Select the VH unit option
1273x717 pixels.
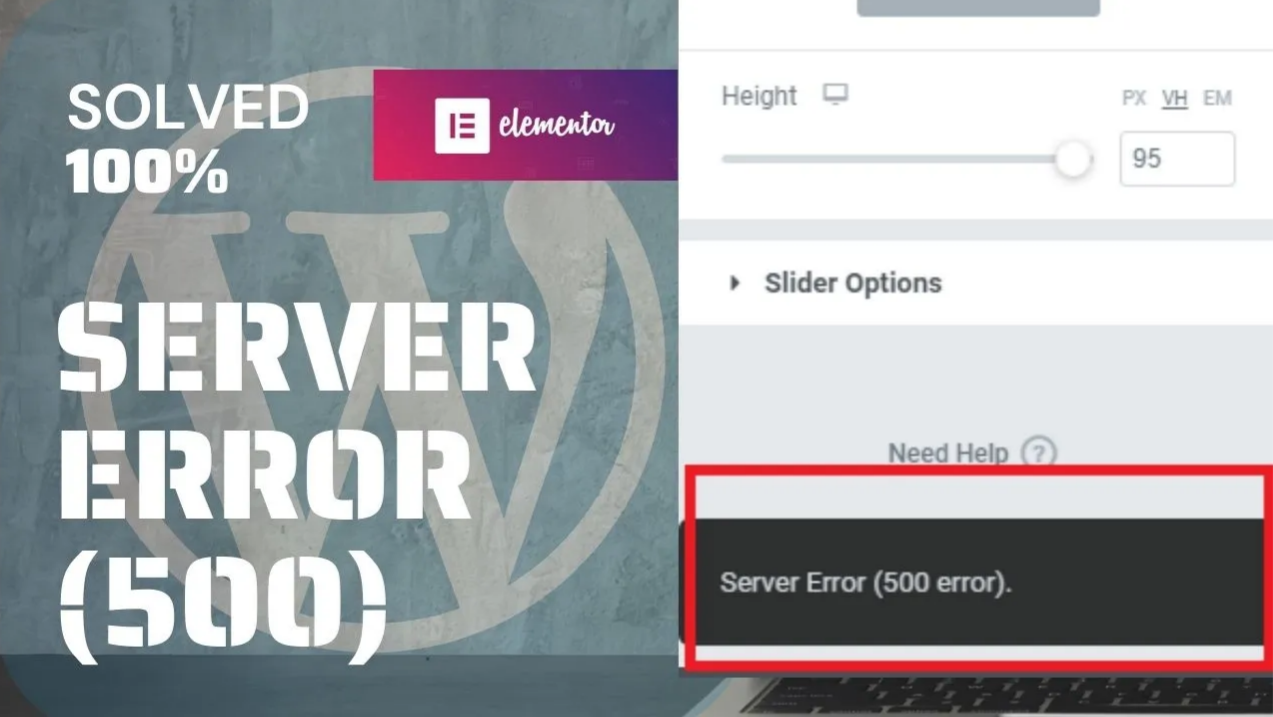point(1174,98)
